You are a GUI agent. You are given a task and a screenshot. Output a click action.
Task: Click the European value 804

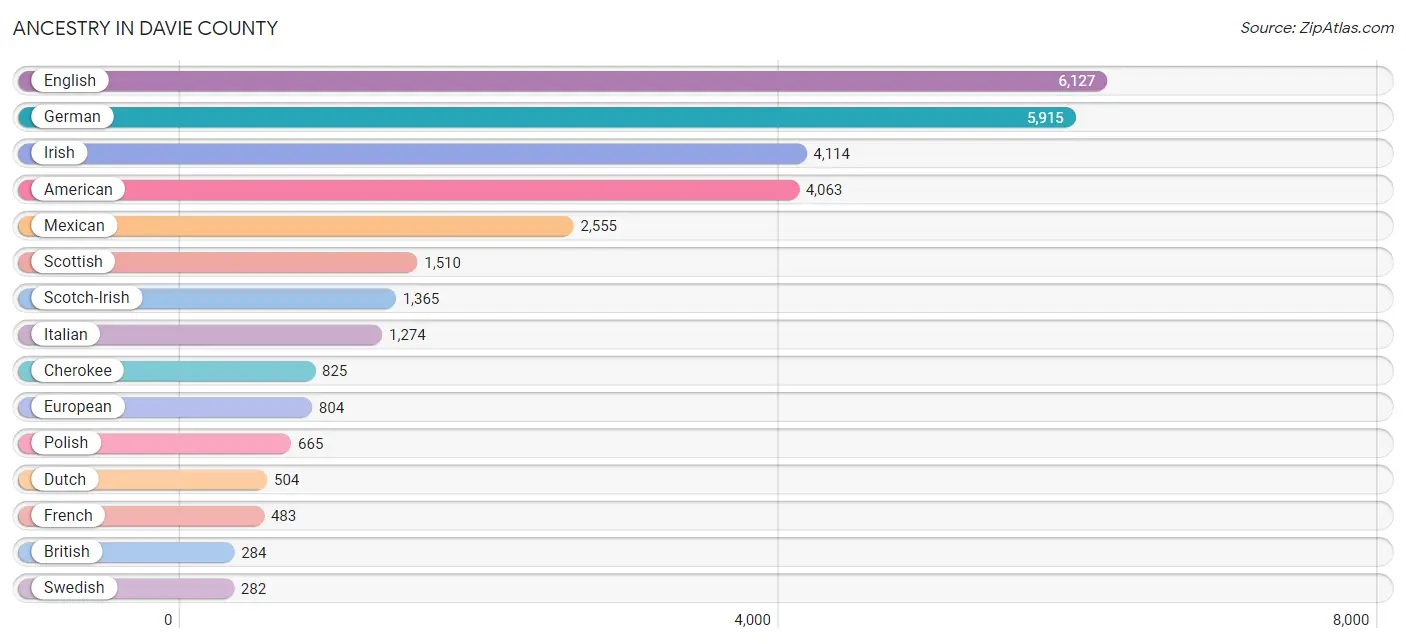332,407
